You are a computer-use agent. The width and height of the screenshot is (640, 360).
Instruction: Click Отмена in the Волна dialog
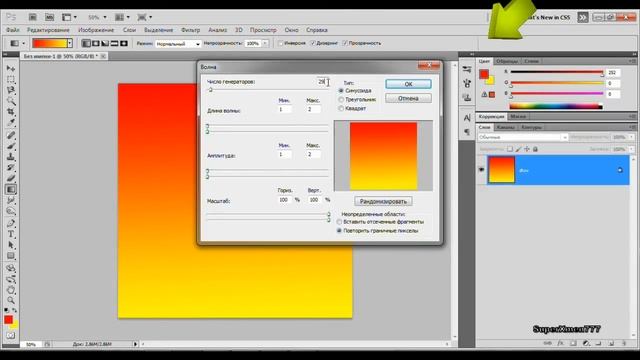pos(408,98)
